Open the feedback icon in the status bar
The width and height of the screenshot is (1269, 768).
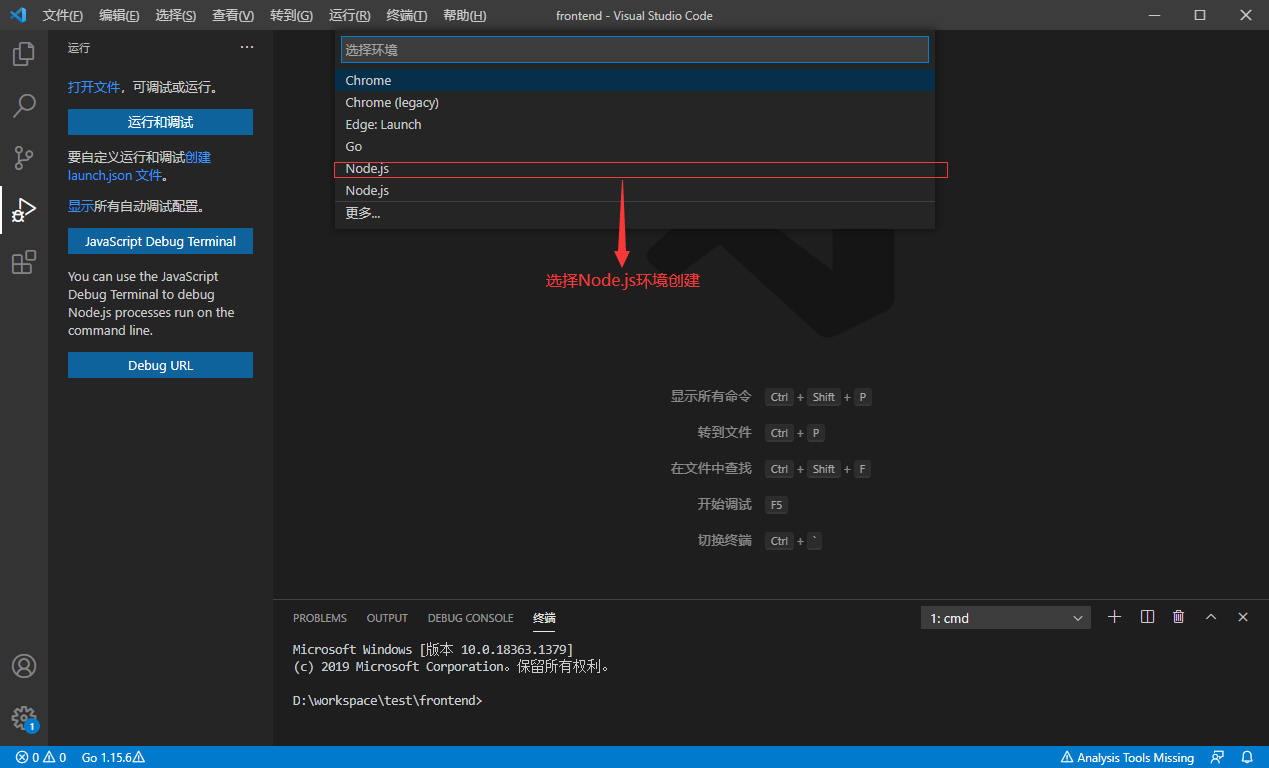(1217, 757)
